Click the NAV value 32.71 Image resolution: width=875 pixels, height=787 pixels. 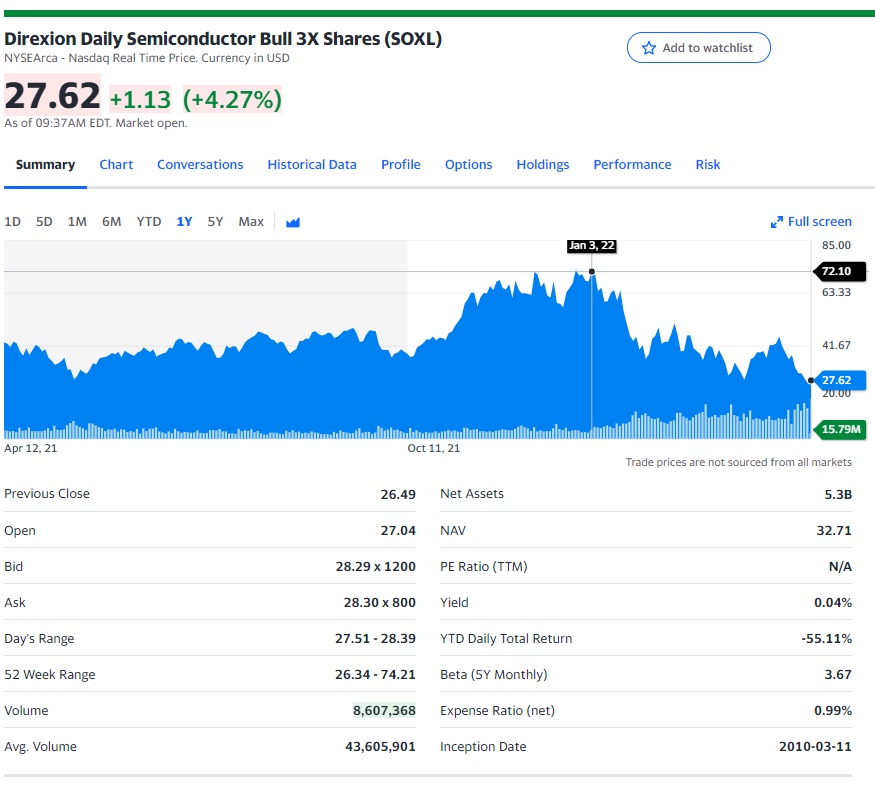coord(834,530)
